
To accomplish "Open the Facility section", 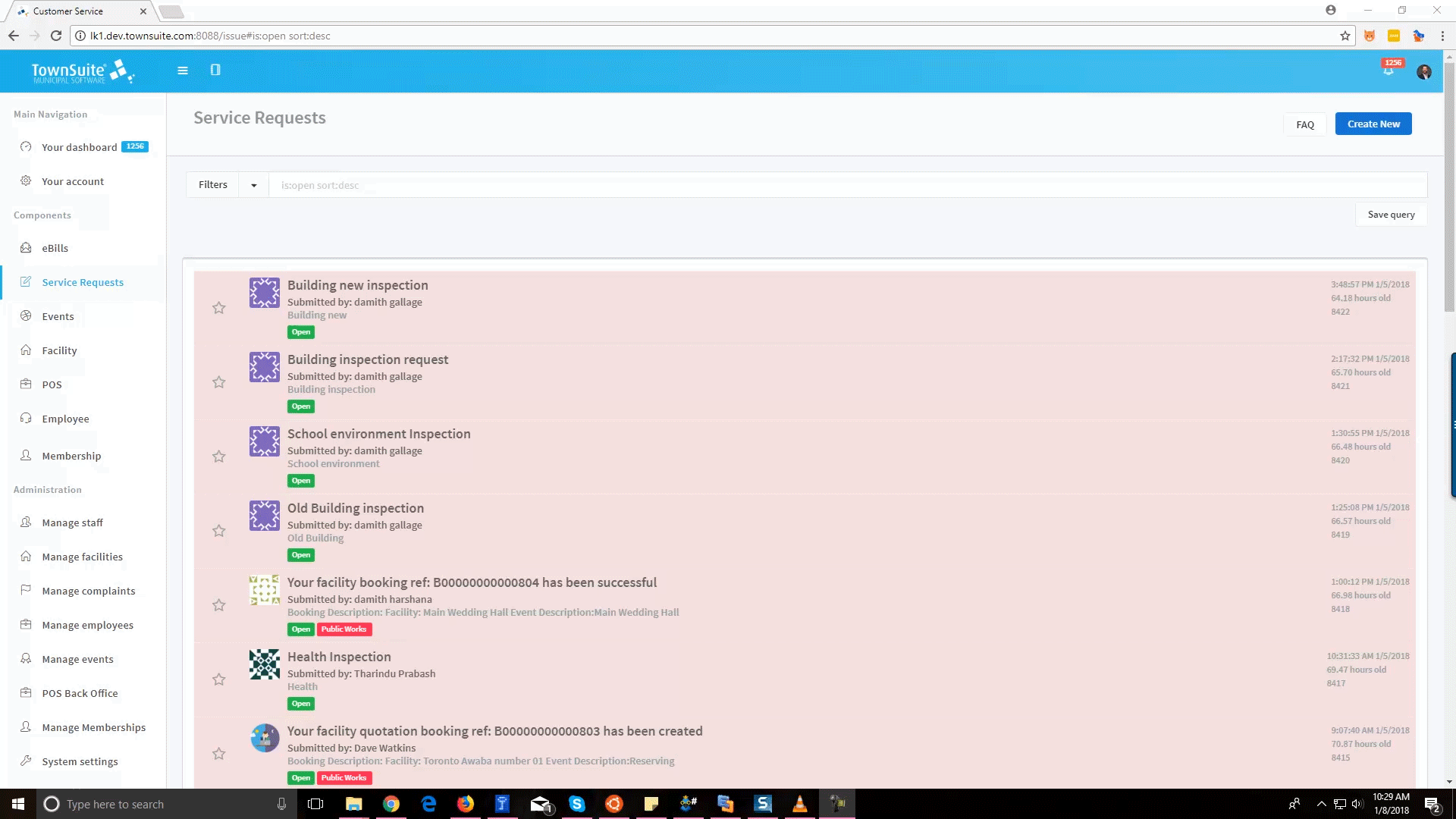I will point(59,350).
